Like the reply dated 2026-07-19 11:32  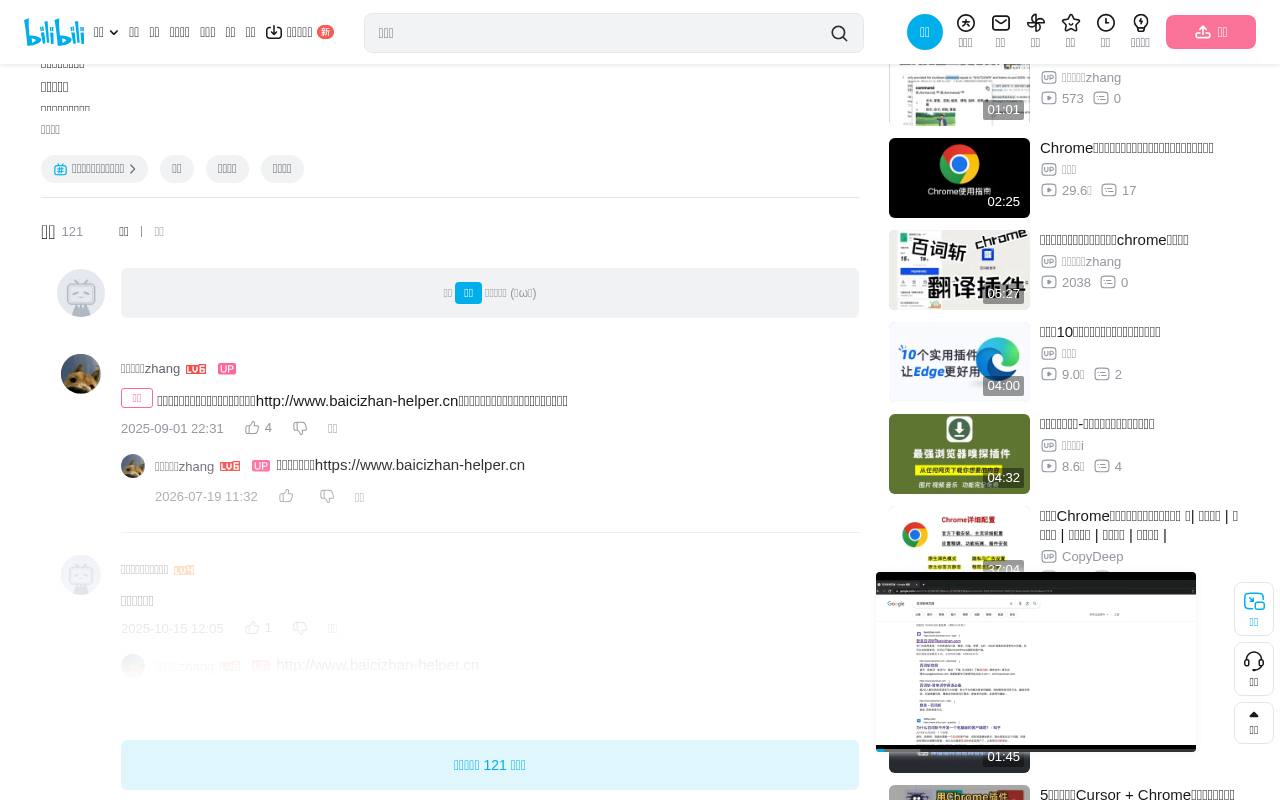(x=286, y=496)
